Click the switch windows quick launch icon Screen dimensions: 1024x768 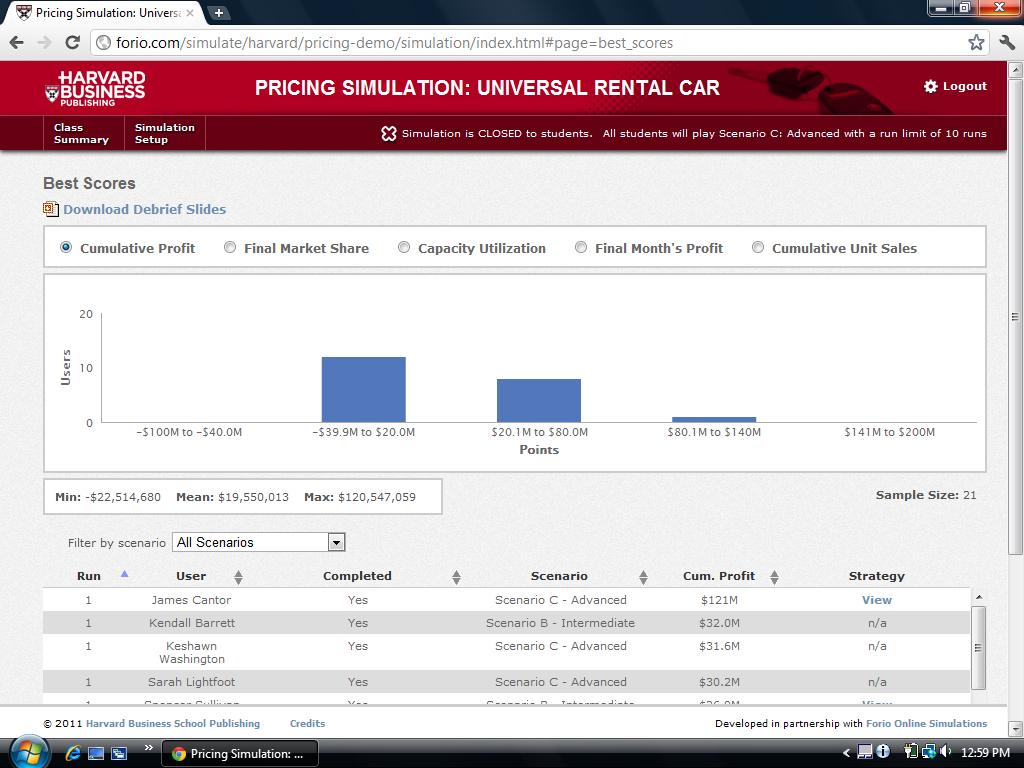point(119,753)
